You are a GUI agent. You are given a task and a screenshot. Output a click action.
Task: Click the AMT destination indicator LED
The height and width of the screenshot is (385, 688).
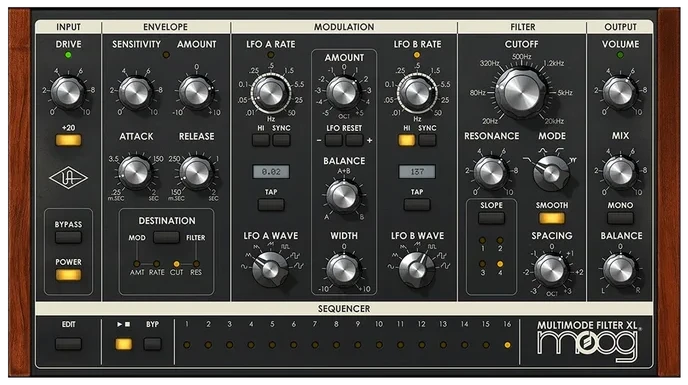click(136, 264)
